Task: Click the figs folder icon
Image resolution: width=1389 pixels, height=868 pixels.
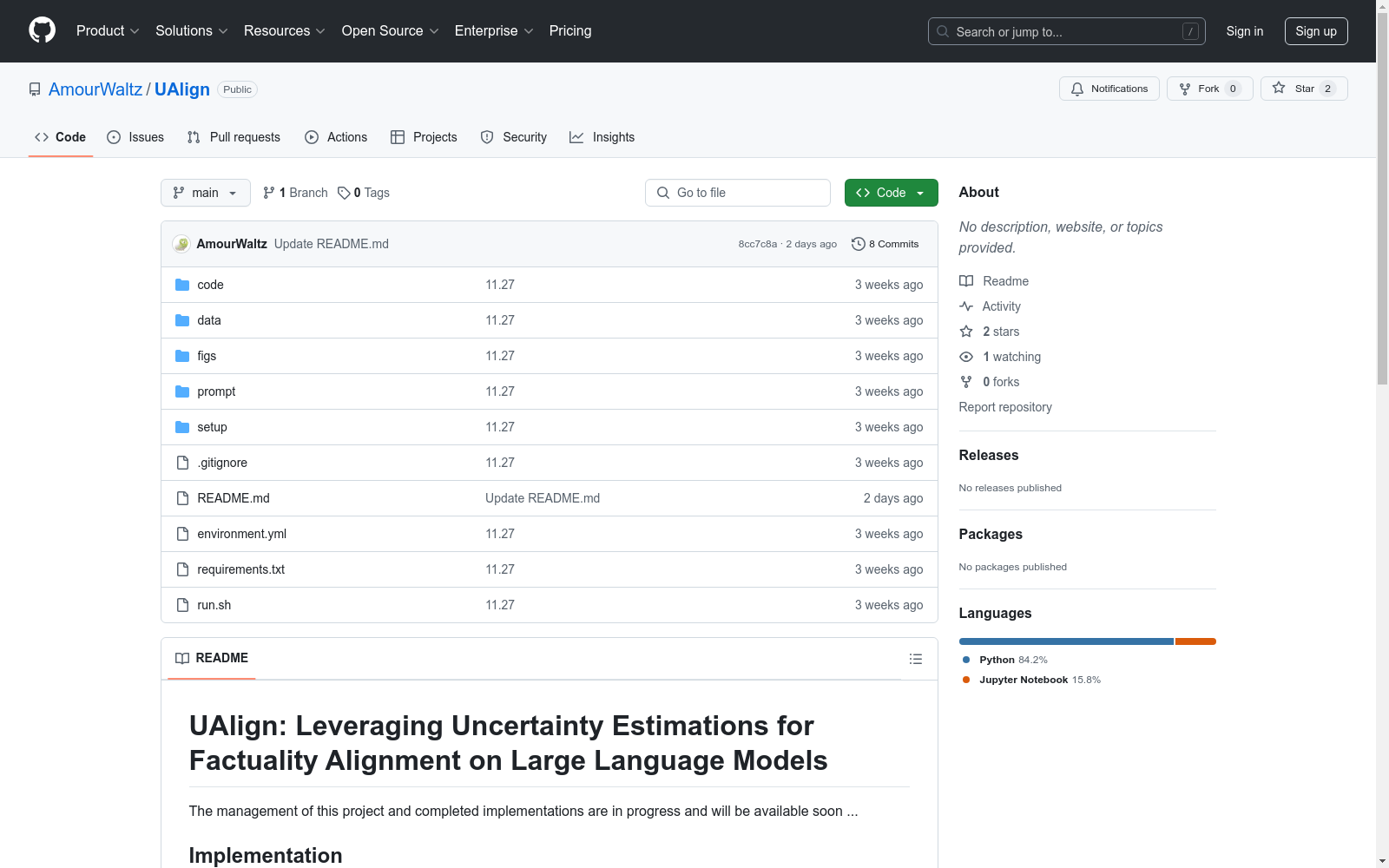Action: point(182,356)
